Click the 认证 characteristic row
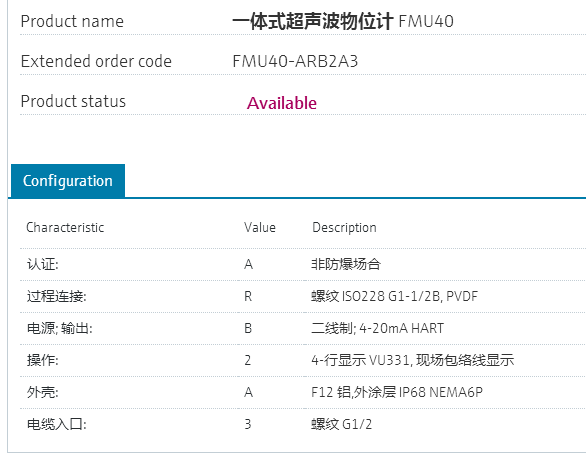Viewport: 586px width, 459px height. pos(303,264)
